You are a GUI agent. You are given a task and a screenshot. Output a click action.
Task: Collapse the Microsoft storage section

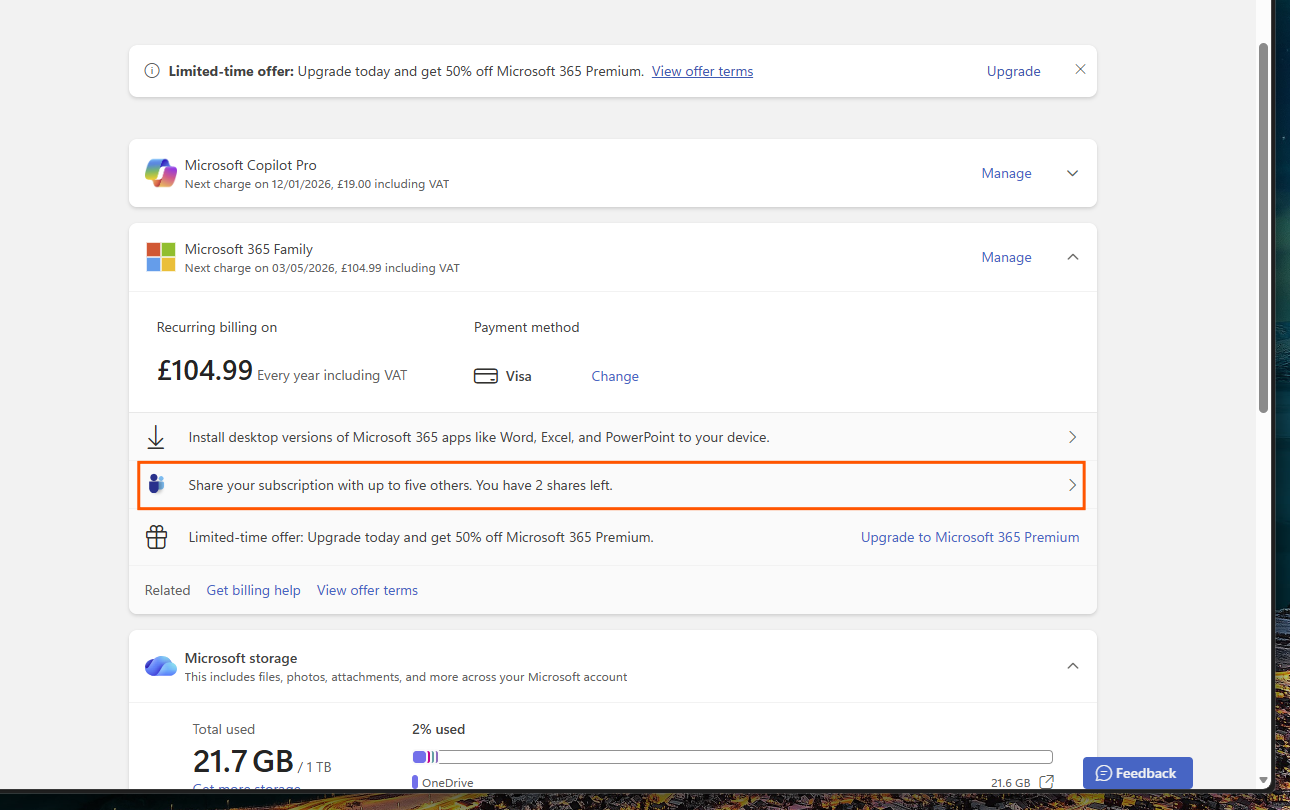1072,665
